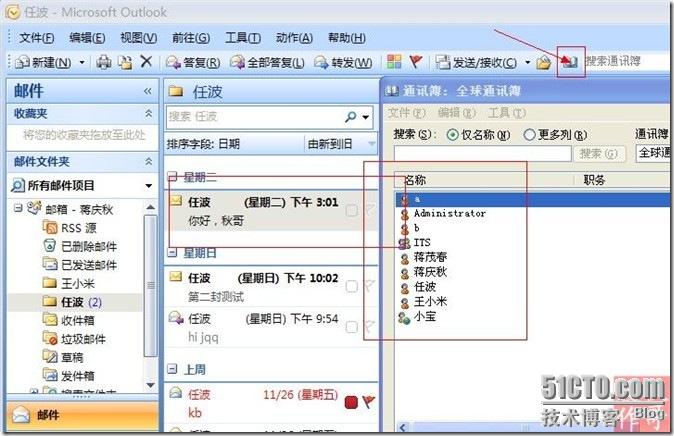Open the Actions menu in Outlook
This screenshot has height=436, width=674.
pyautogui.click(x=294, y=38)
